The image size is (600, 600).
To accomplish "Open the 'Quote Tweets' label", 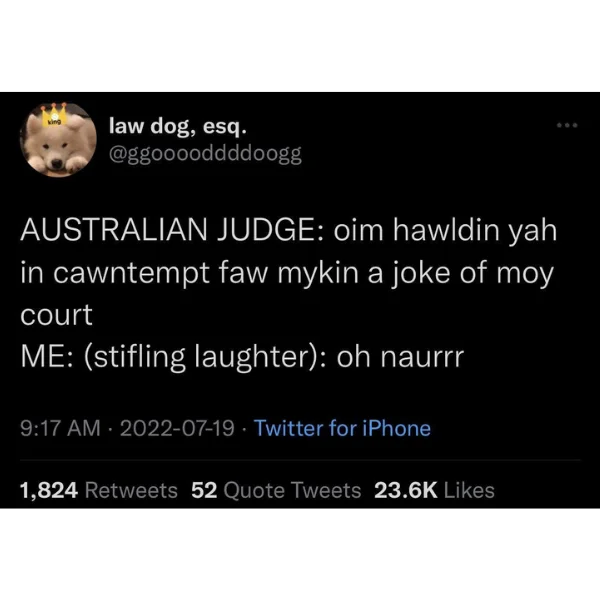I will click(292, 490).
